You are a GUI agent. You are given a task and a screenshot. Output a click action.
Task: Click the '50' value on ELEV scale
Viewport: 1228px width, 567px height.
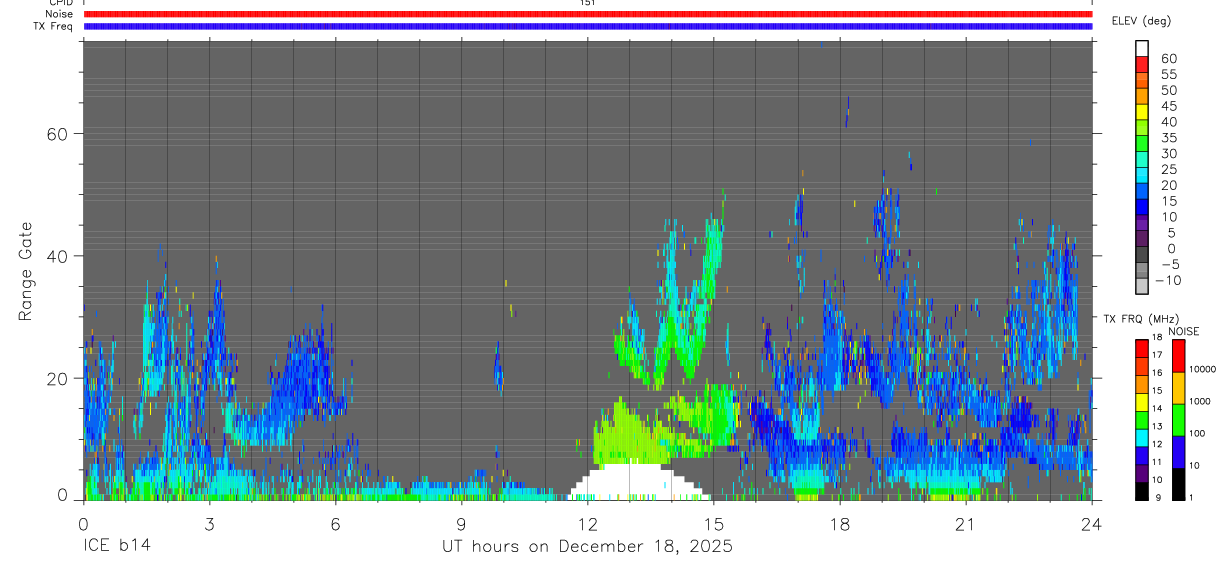click(1168, 90)
